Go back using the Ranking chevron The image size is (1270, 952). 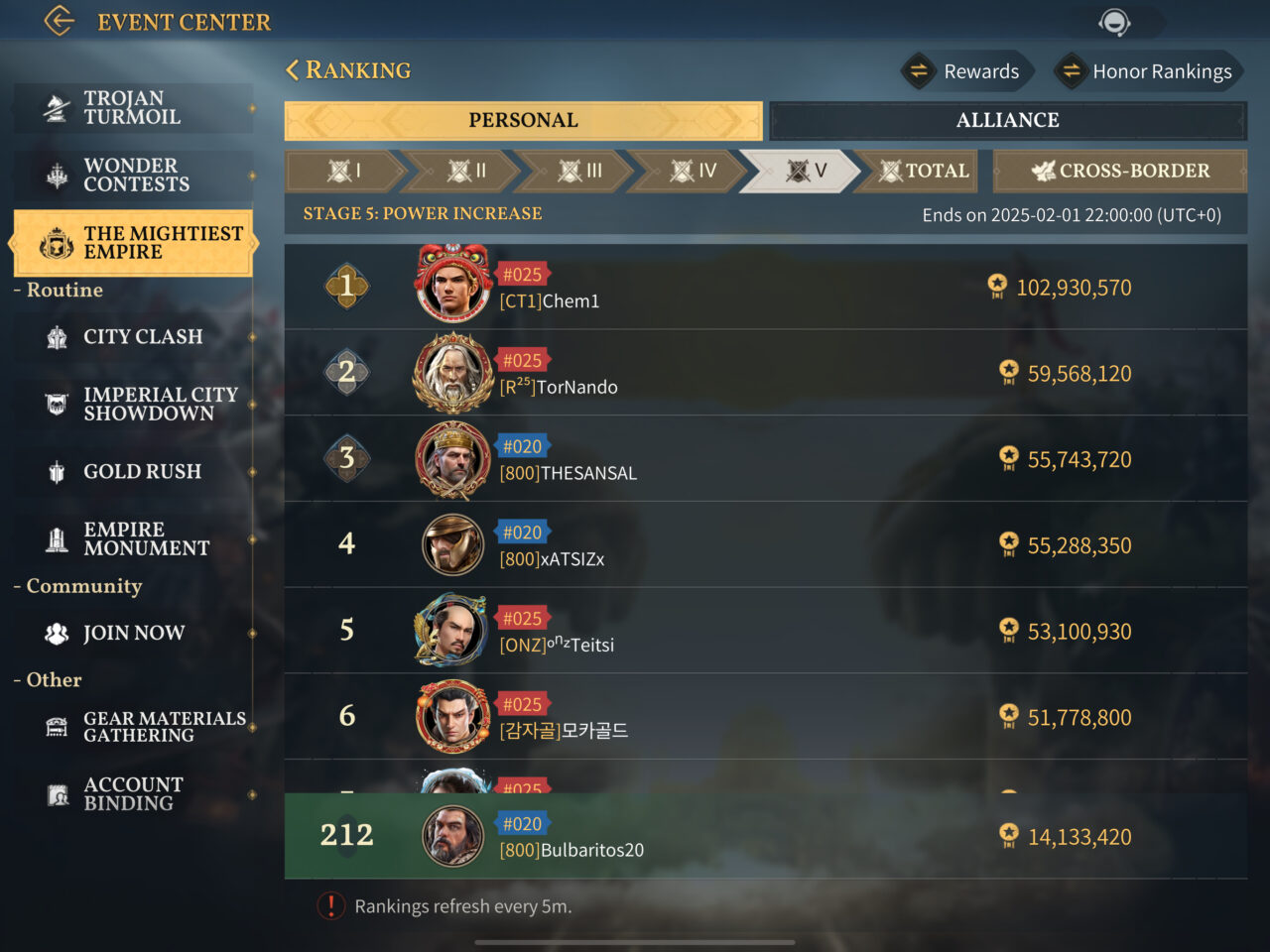292,69
